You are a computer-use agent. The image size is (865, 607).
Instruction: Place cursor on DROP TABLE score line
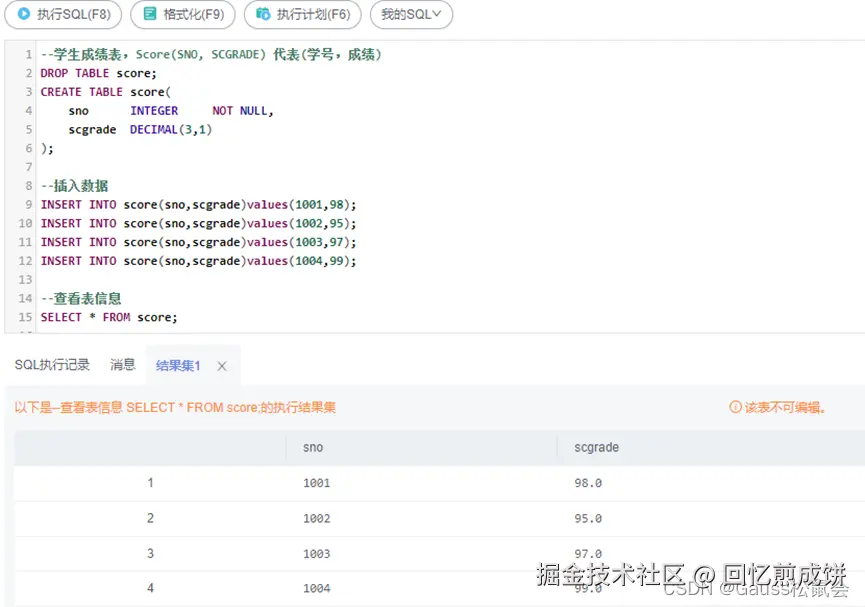tap(98, 73)
